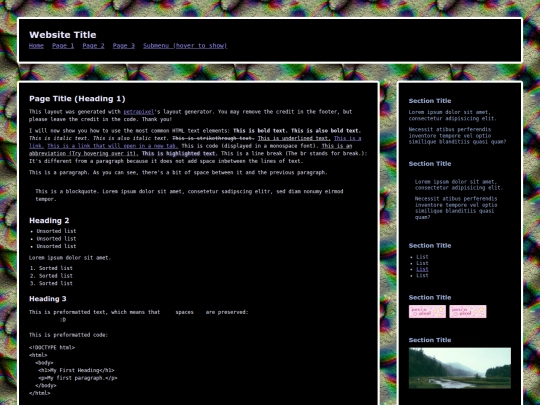Screen dimensions: 540x405
Task: Open the Submenu (hover to show) item
Action: pyautogui.click(x=185, y=46)
